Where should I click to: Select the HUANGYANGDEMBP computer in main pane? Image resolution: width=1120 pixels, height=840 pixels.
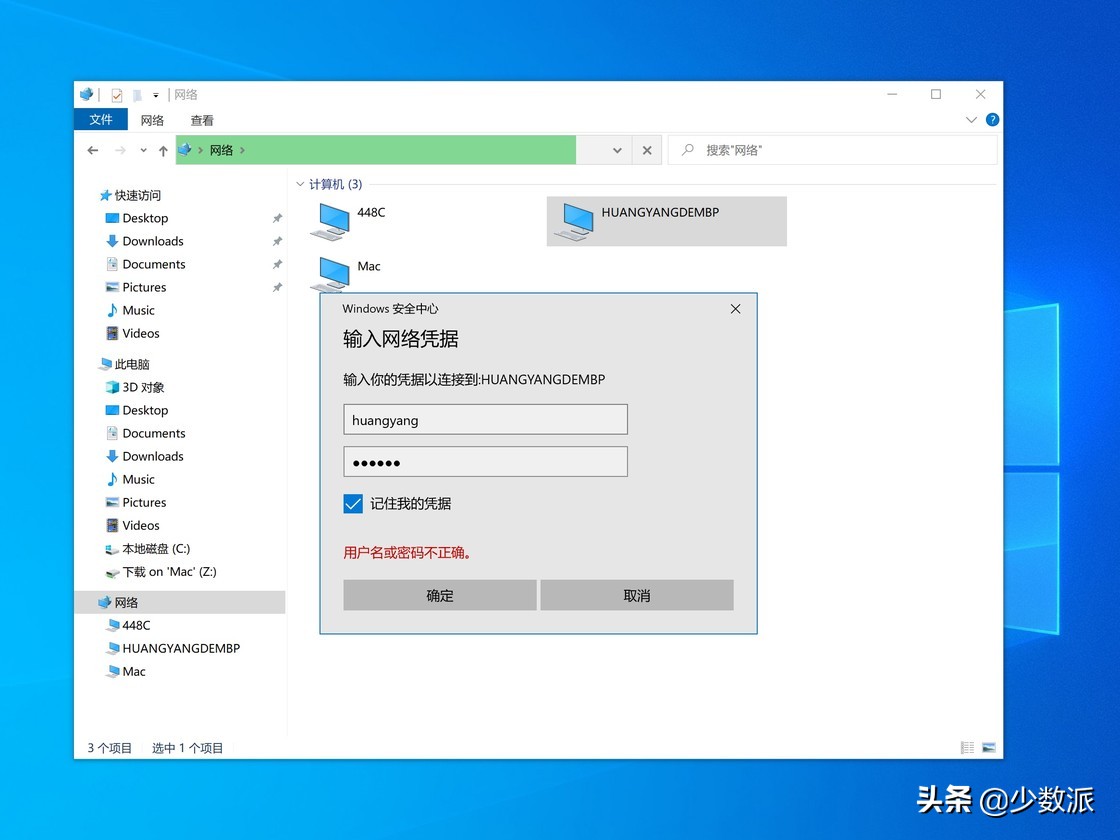click(x=666, y=221)
